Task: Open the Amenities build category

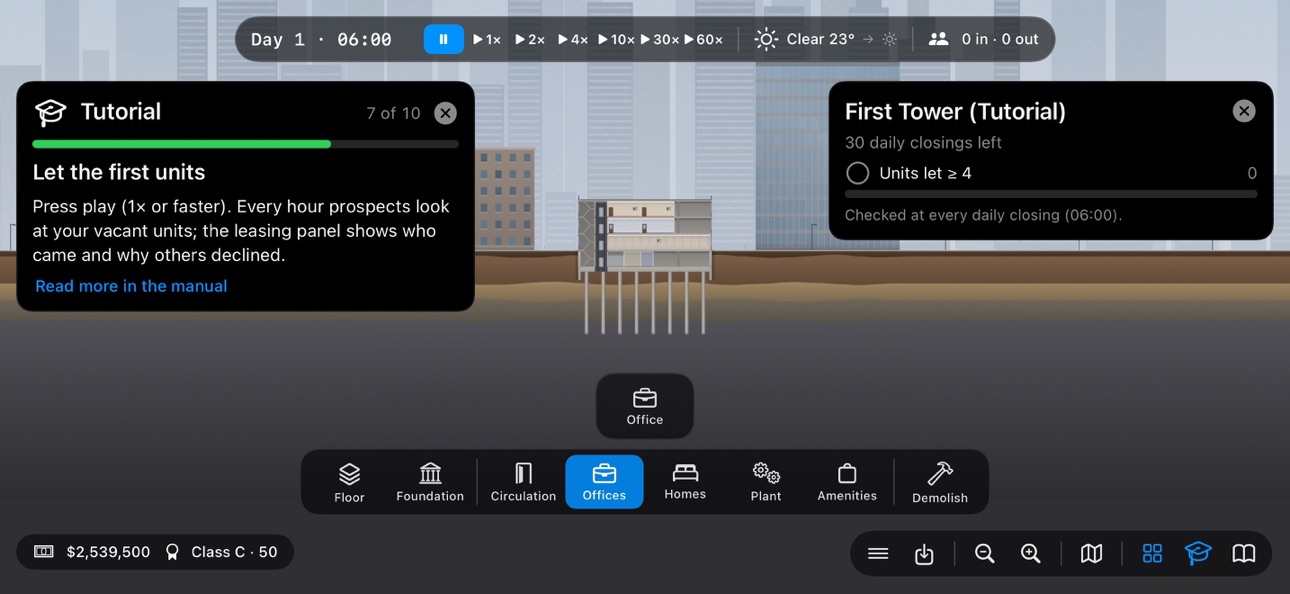Action: coord(847,482)
